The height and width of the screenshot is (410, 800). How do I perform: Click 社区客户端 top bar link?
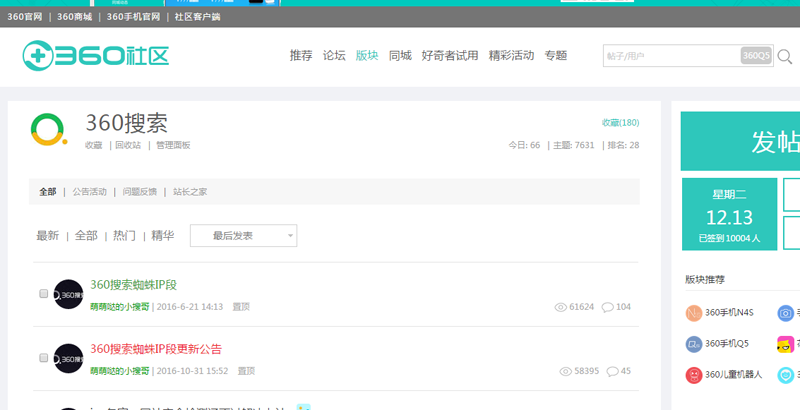(x=197, y=17)
